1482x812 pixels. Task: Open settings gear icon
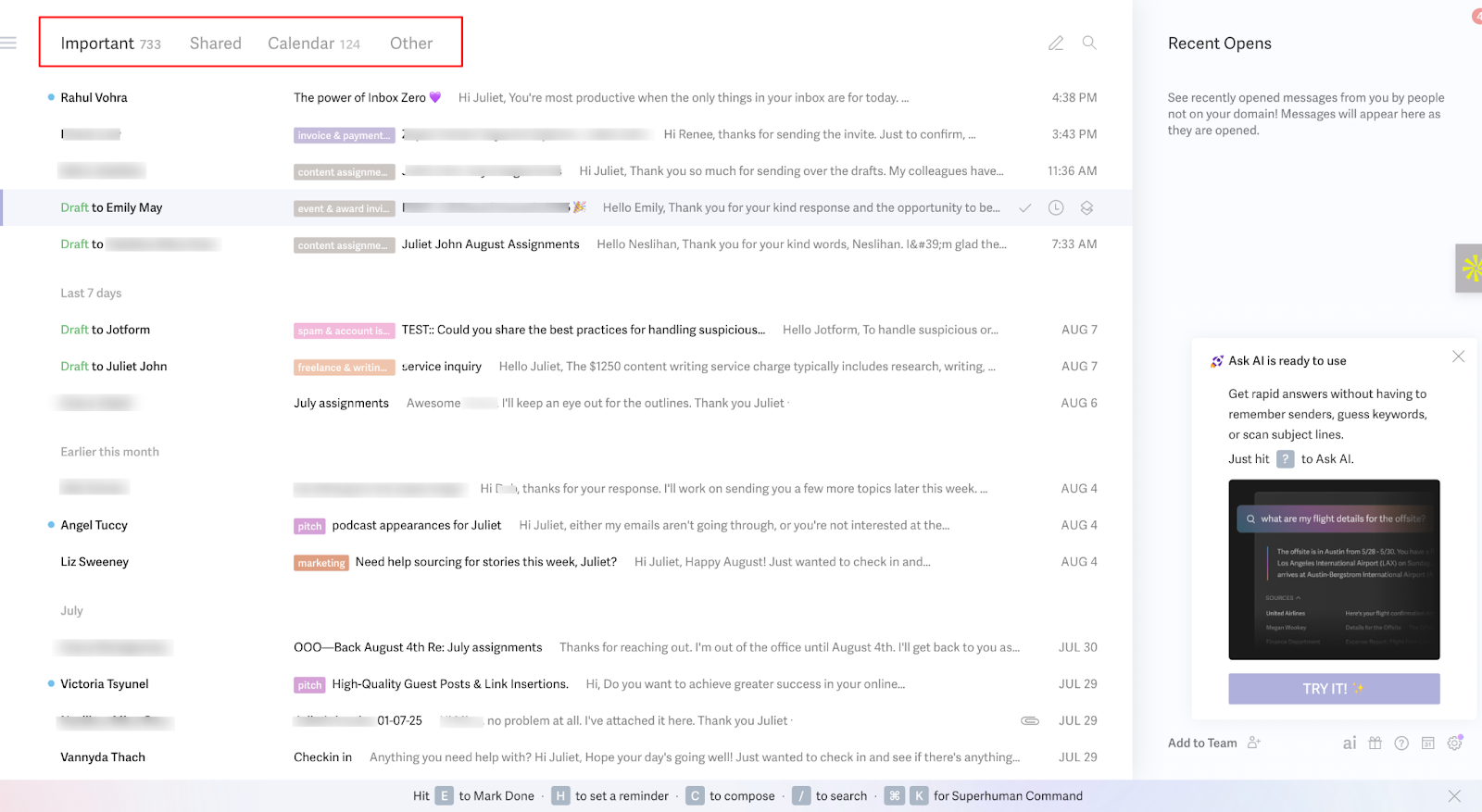tap(1455, 743)
